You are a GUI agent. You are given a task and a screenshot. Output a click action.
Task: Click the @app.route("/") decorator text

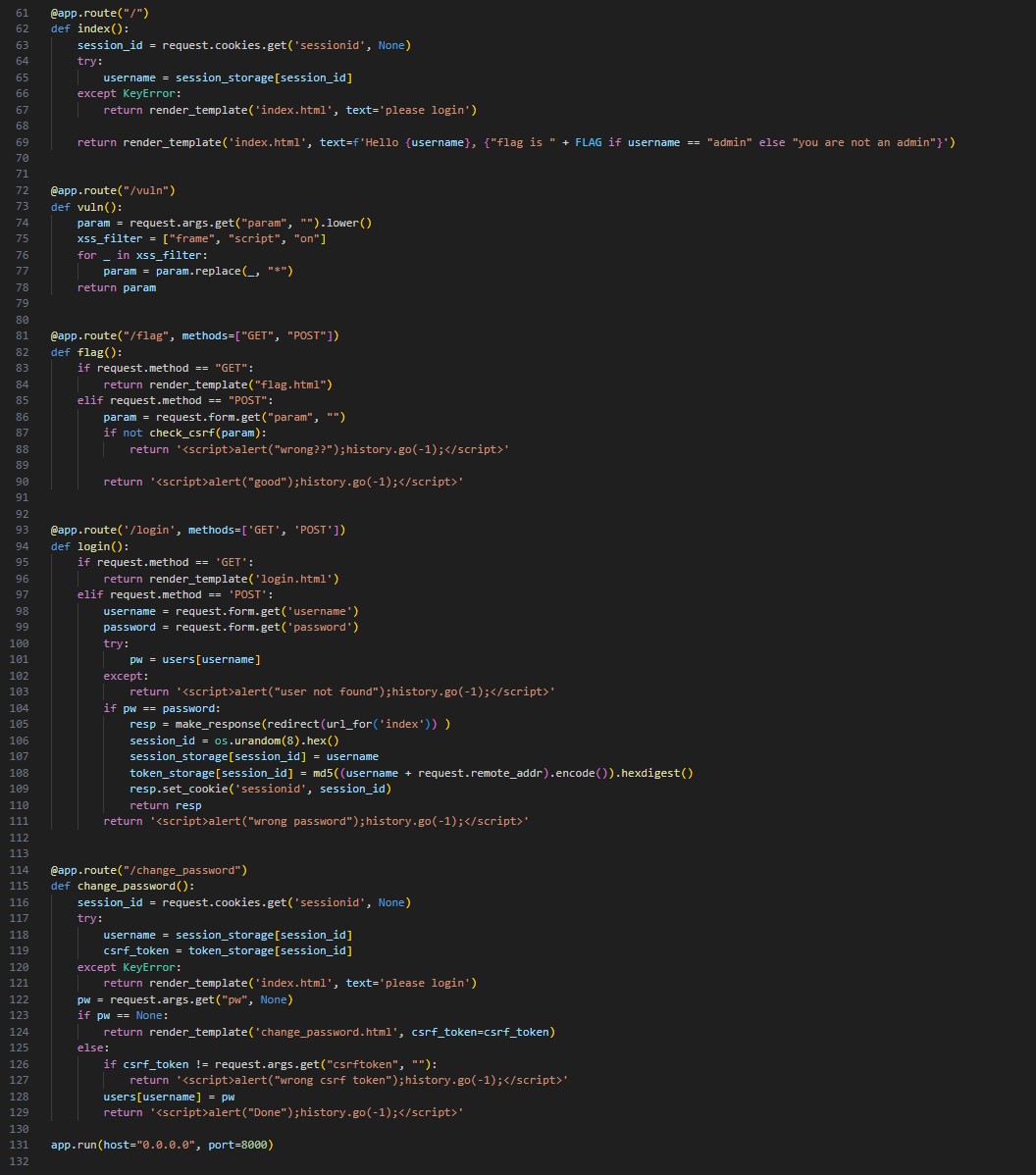pos(100,13)
